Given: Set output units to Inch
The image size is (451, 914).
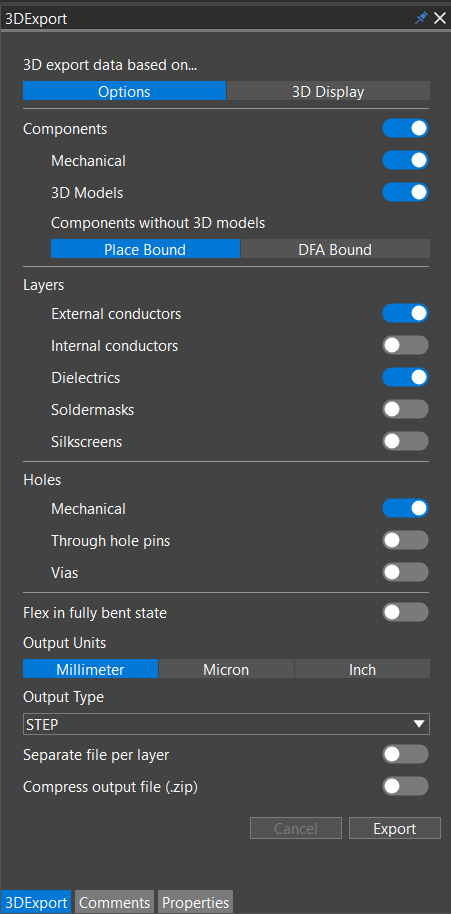Looking at the screenshot, I should [362, 669].
